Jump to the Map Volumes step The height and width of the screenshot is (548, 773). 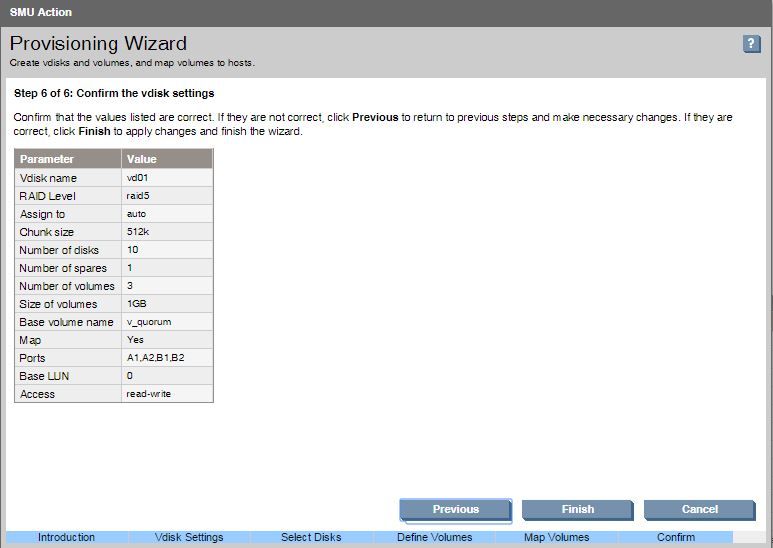(556, 538)
